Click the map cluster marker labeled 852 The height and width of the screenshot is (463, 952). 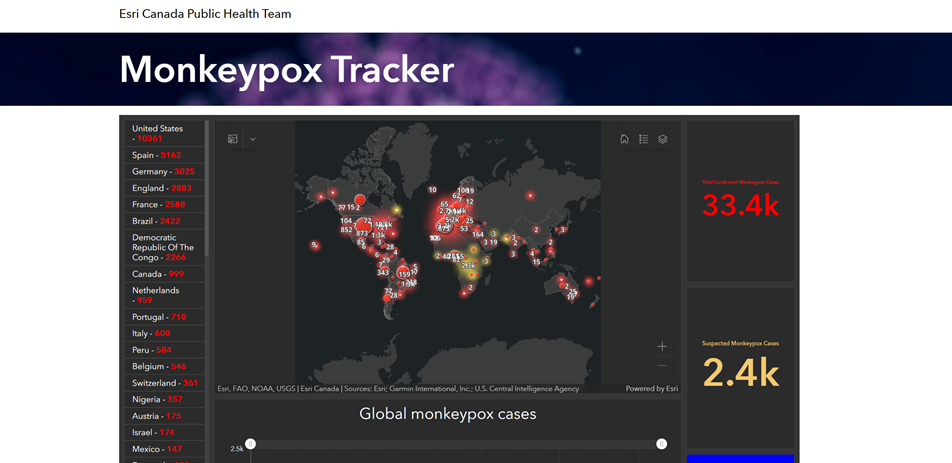point(347,230)
